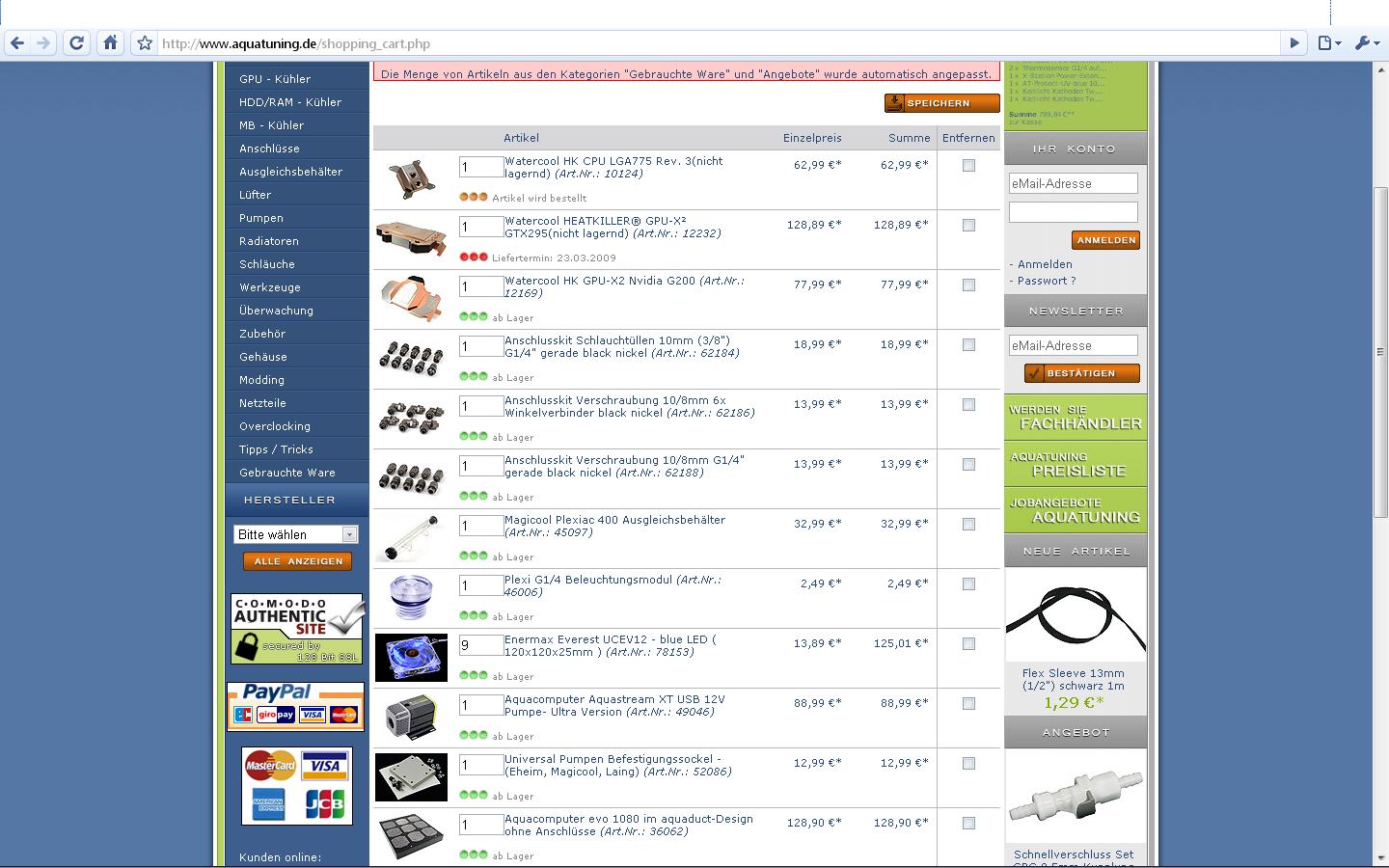
Task: Click the Comodo Authentic Site seal
Action: point(297,629)
